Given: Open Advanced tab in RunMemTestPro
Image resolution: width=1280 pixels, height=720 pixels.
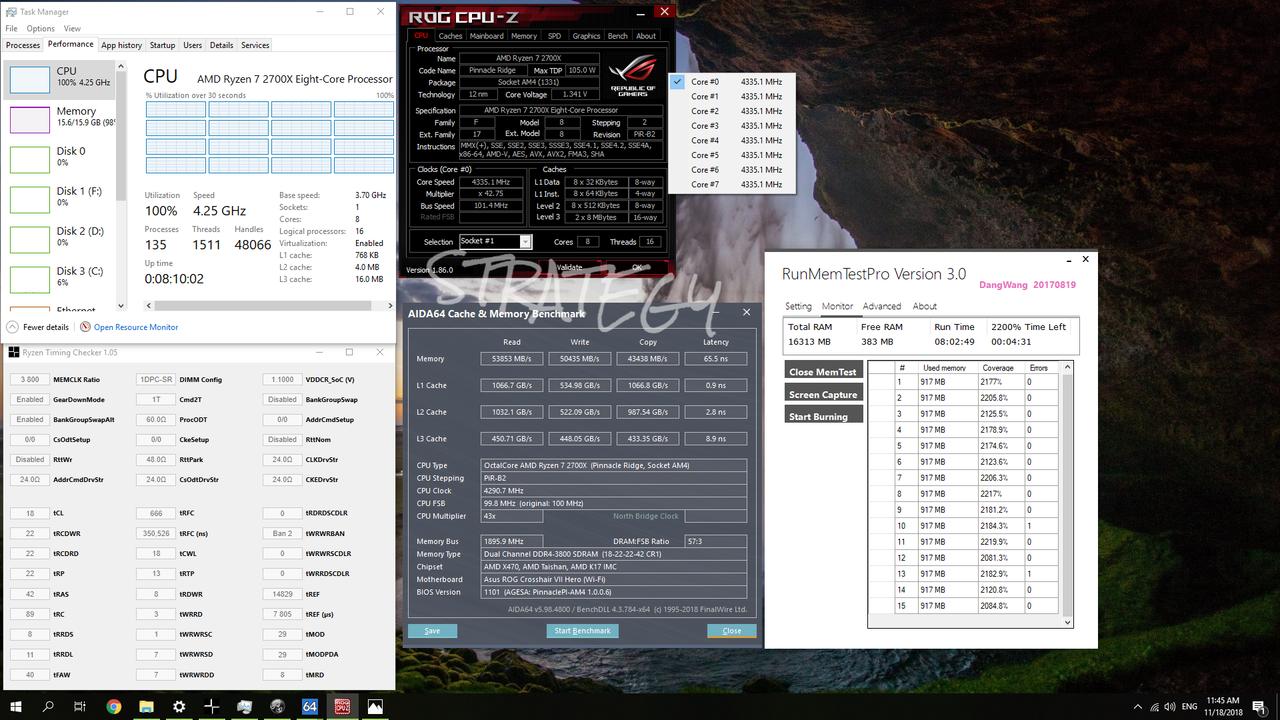Looking at the screenshot, I should click(x=882, y=306).
